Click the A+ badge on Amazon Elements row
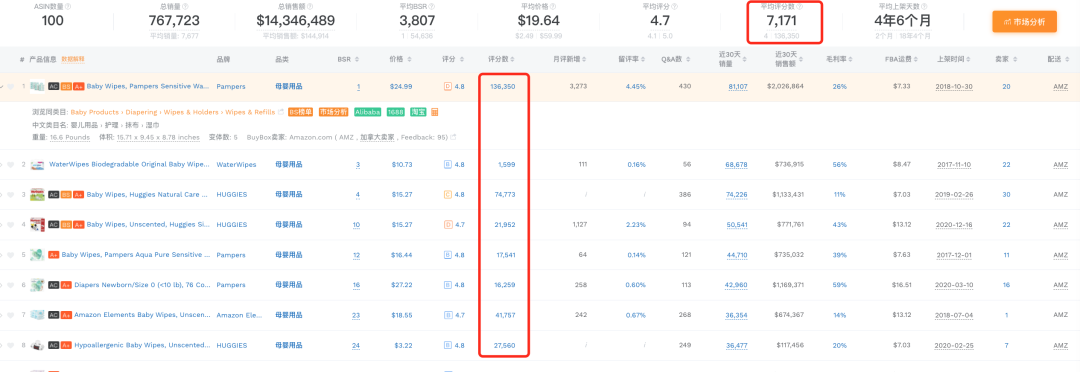 pyautogui.click(x=66, y=315)
